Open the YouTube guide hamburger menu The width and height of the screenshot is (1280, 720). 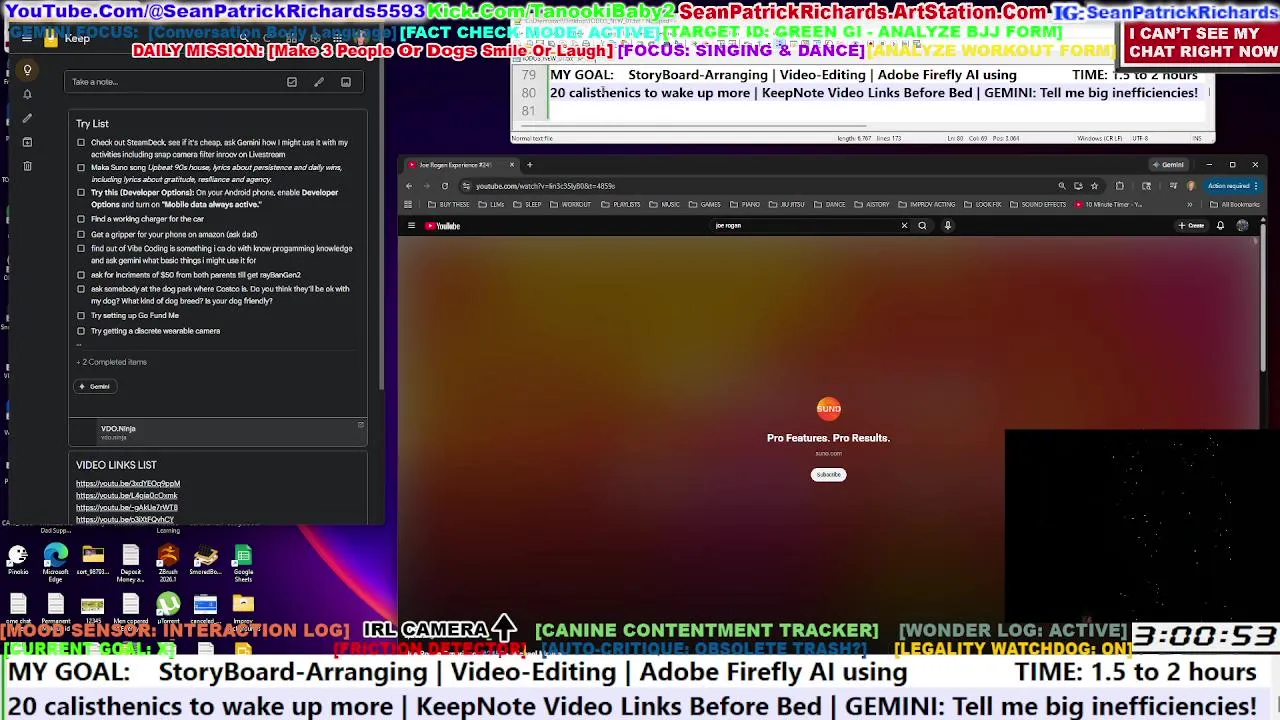[411, 226]
